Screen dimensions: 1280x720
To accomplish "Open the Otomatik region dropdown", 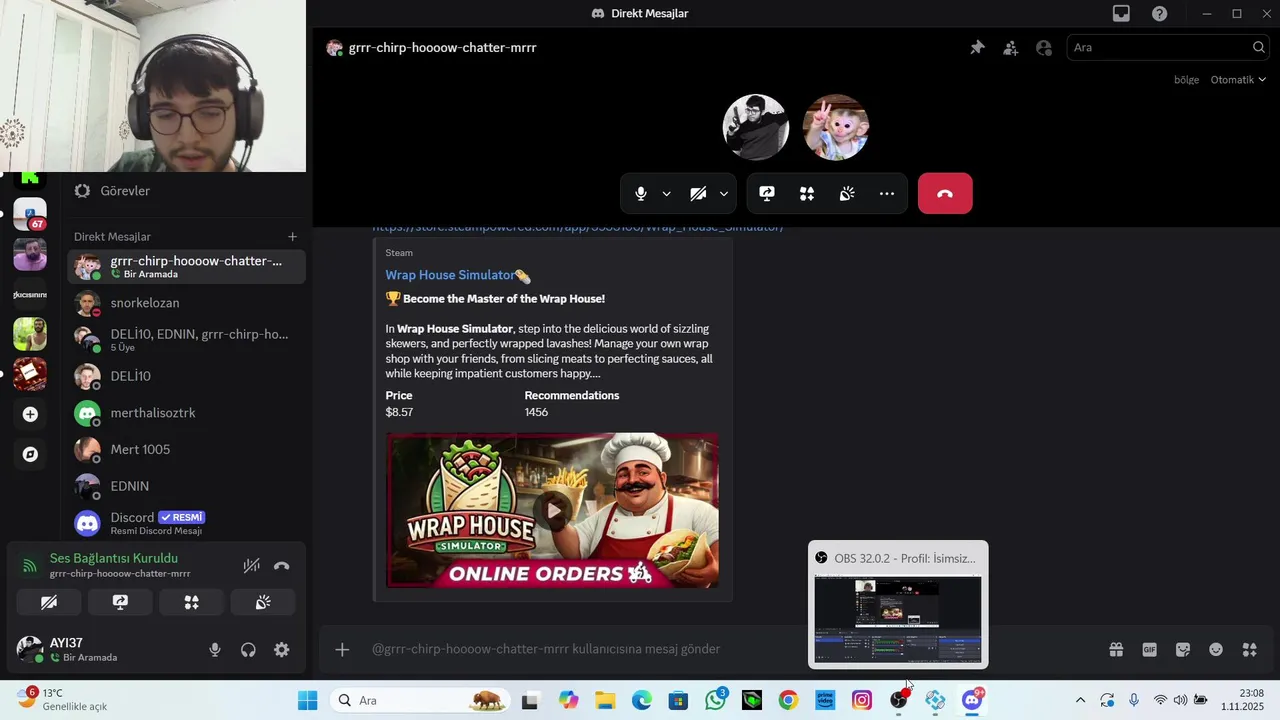I will pyautogui.click(x=1238, y=80).
